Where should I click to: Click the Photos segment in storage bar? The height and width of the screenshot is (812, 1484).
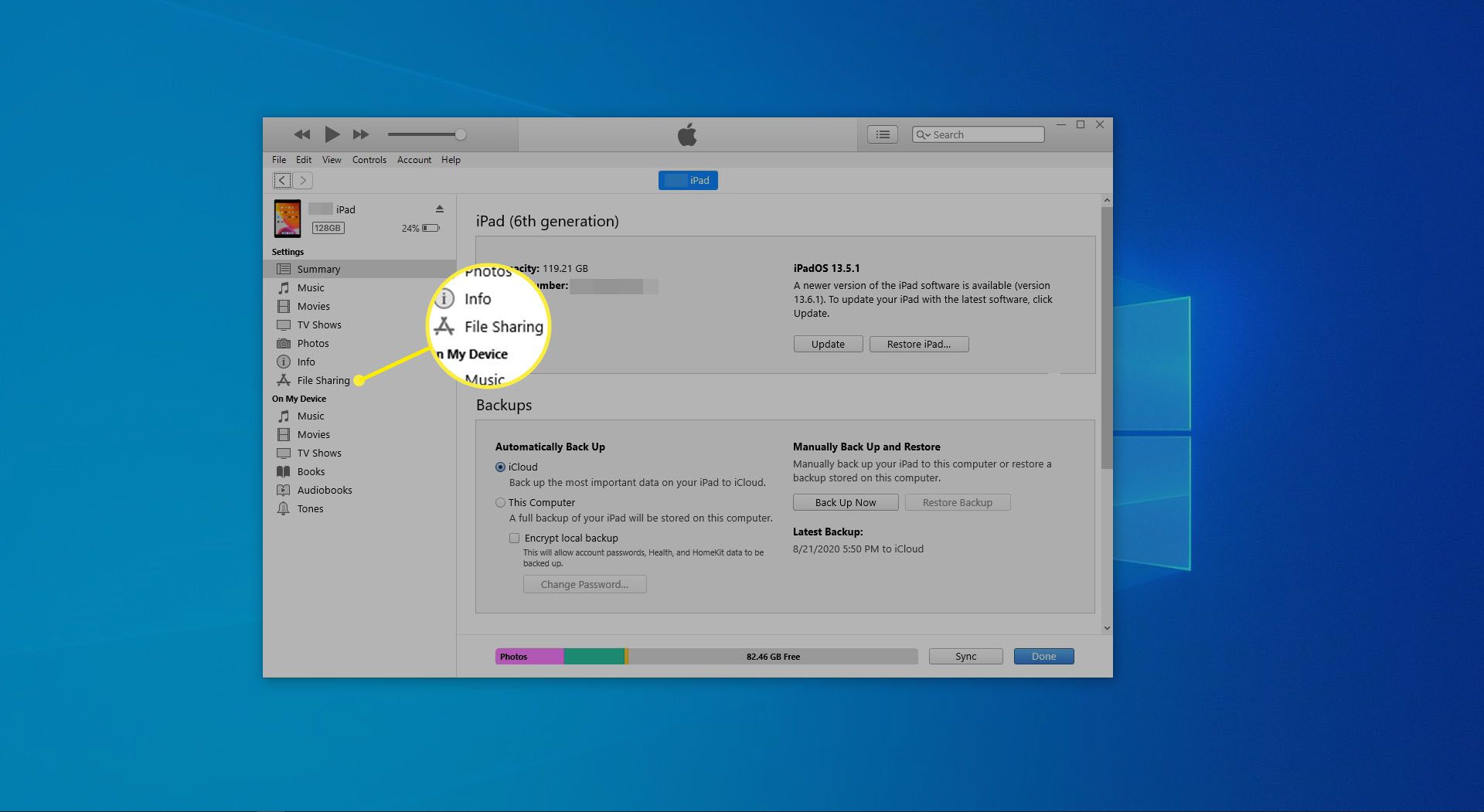coord(529,657)
